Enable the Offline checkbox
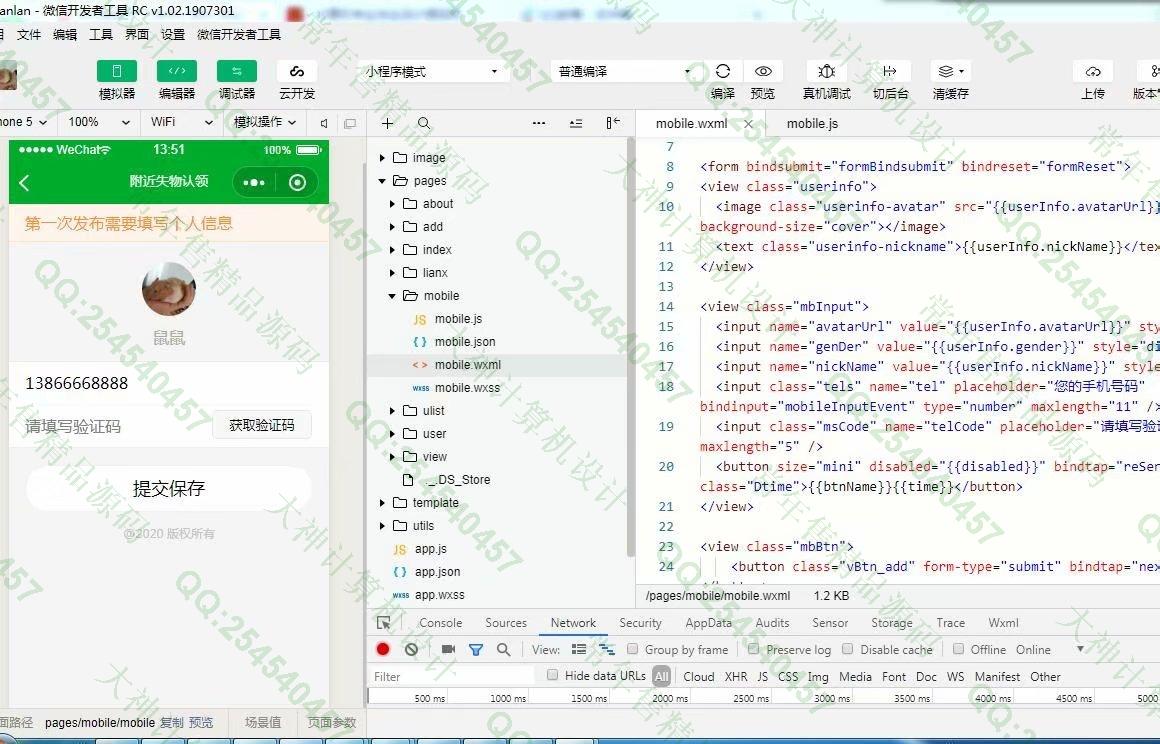The width and height of the screenshot is (1160, 744). [958, 649]
